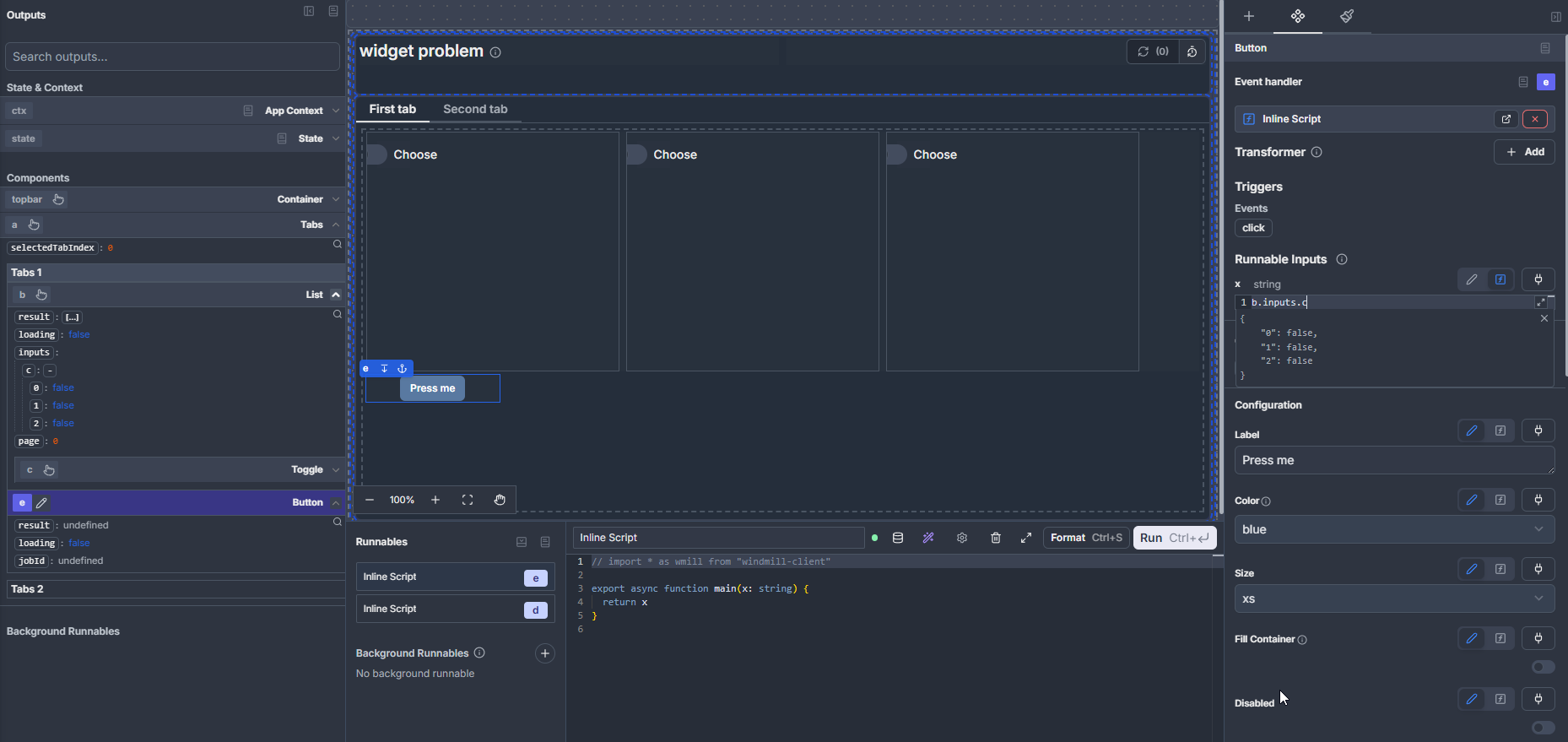
Task: Expand the ctx App Context chevron
Action: click(x=336, y=111)
